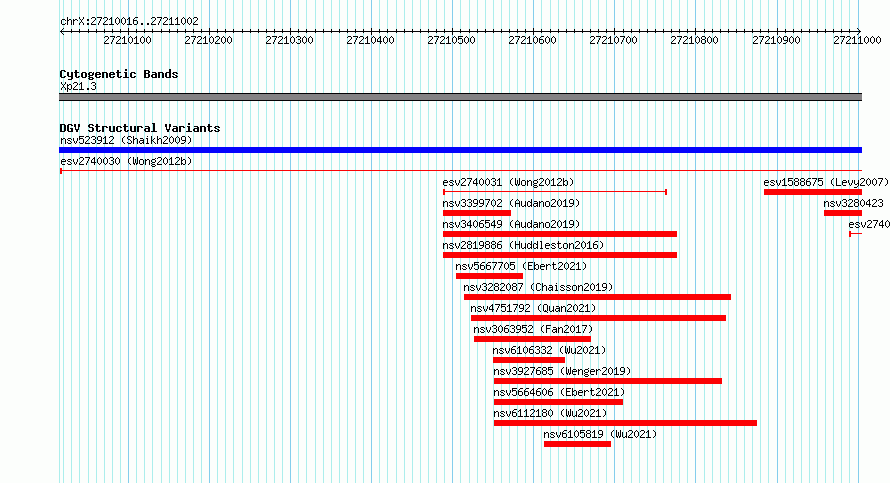Open the nsv3406549 (Audano2019) label

(x=511, y=224)
